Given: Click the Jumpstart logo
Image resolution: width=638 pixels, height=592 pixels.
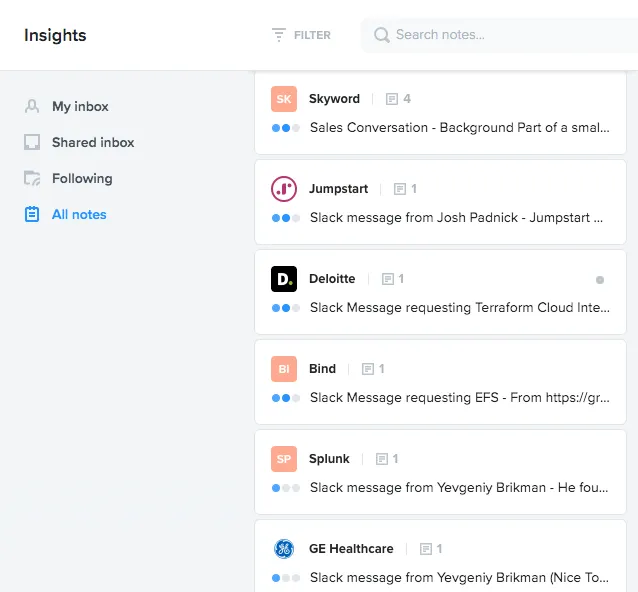Looking at the screenshot, I should 284,189.
